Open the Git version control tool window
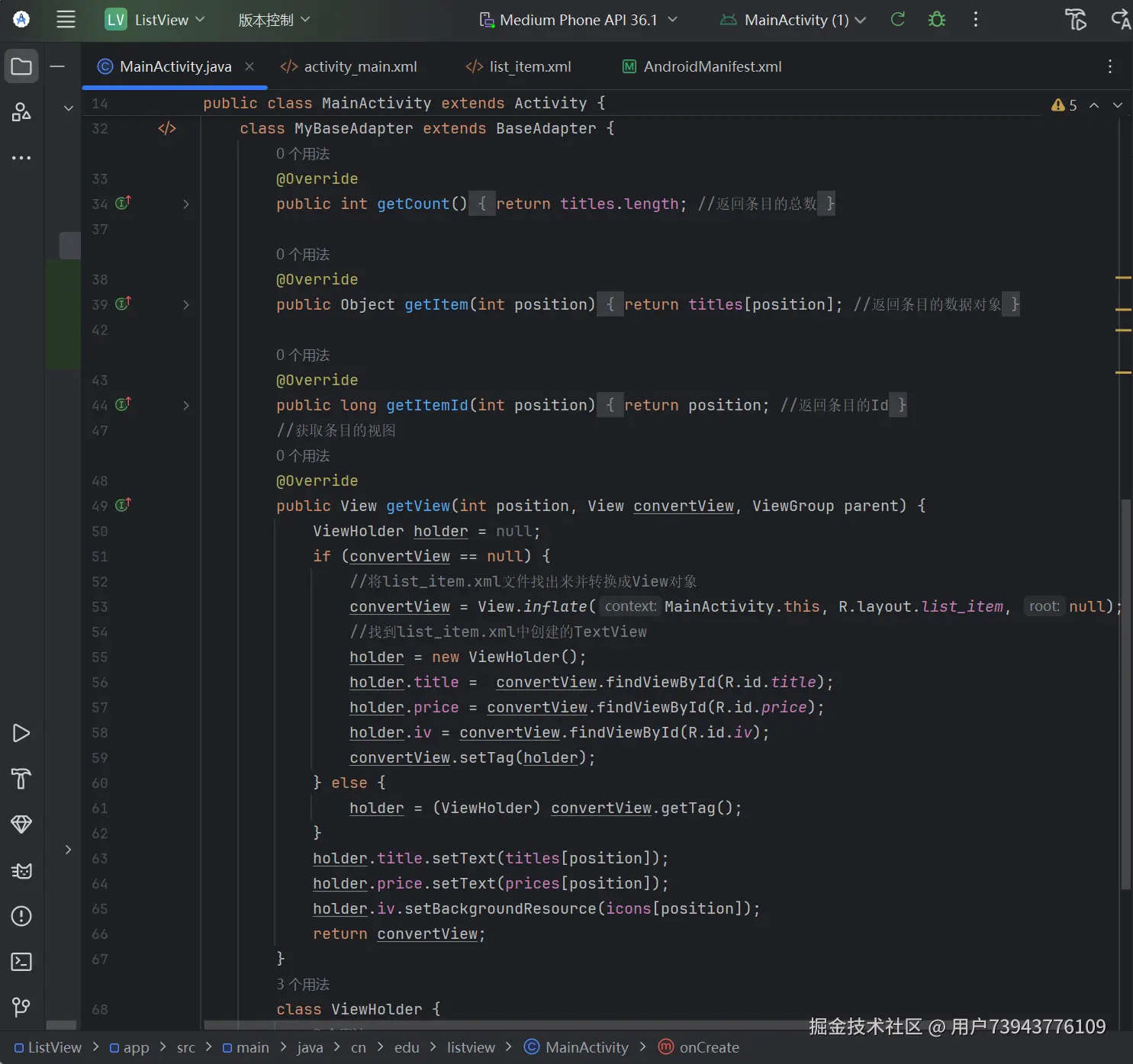Image resolution: width=1133 pixels, height=1064 pixels. click(21, 1008)
